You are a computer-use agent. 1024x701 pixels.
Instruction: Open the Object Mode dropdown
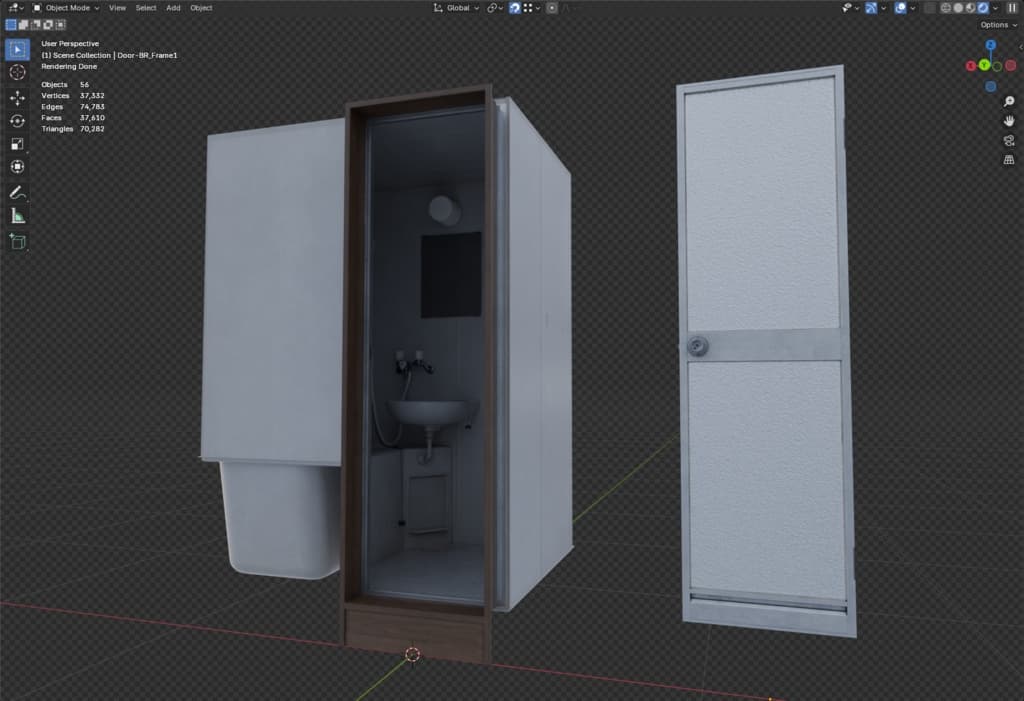click(x=67, y=8)
